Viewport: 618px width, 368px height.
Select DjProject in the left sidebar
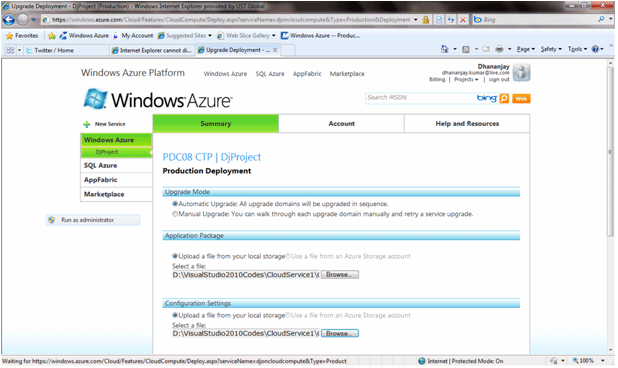pyautogui.click(x=116, y=152)
